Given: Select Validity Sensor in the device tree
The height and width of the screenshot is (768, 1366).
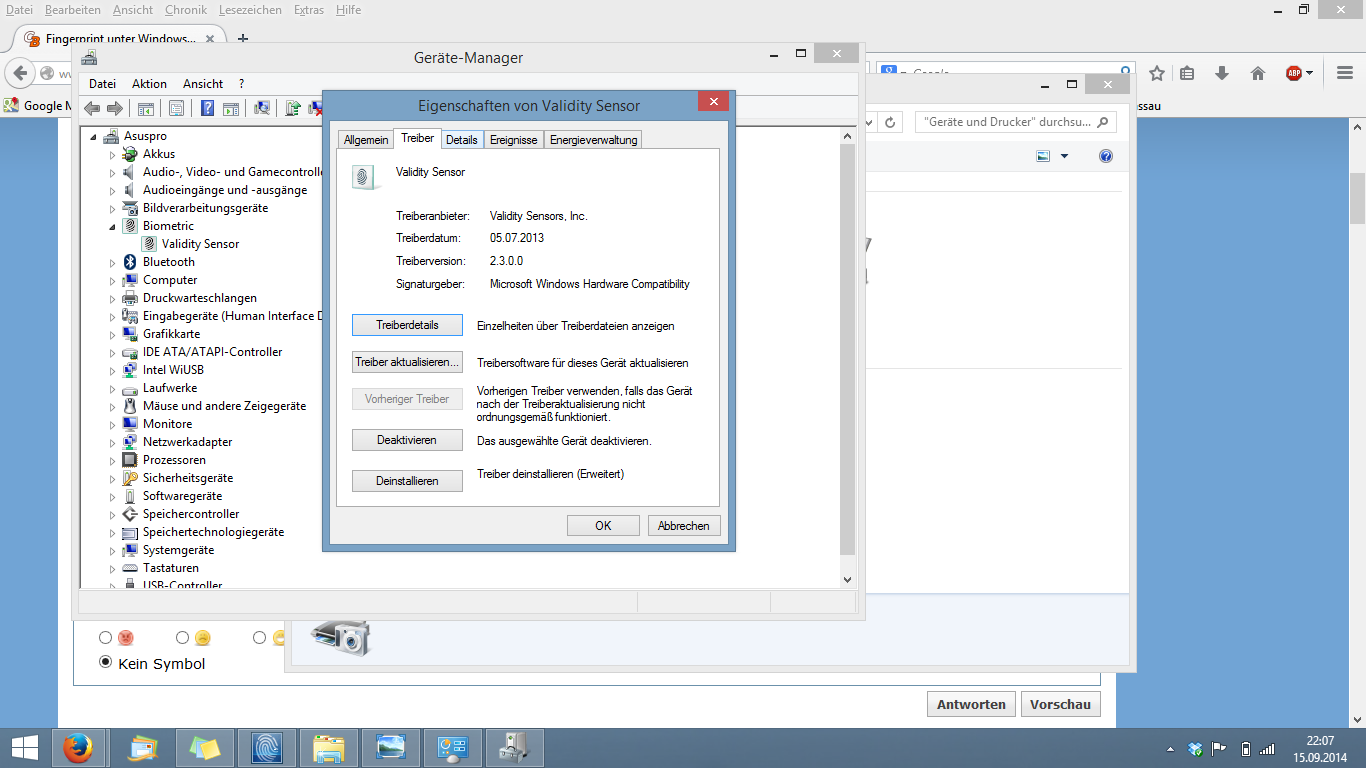Looking at the screenshot, I should pos(200,244).
